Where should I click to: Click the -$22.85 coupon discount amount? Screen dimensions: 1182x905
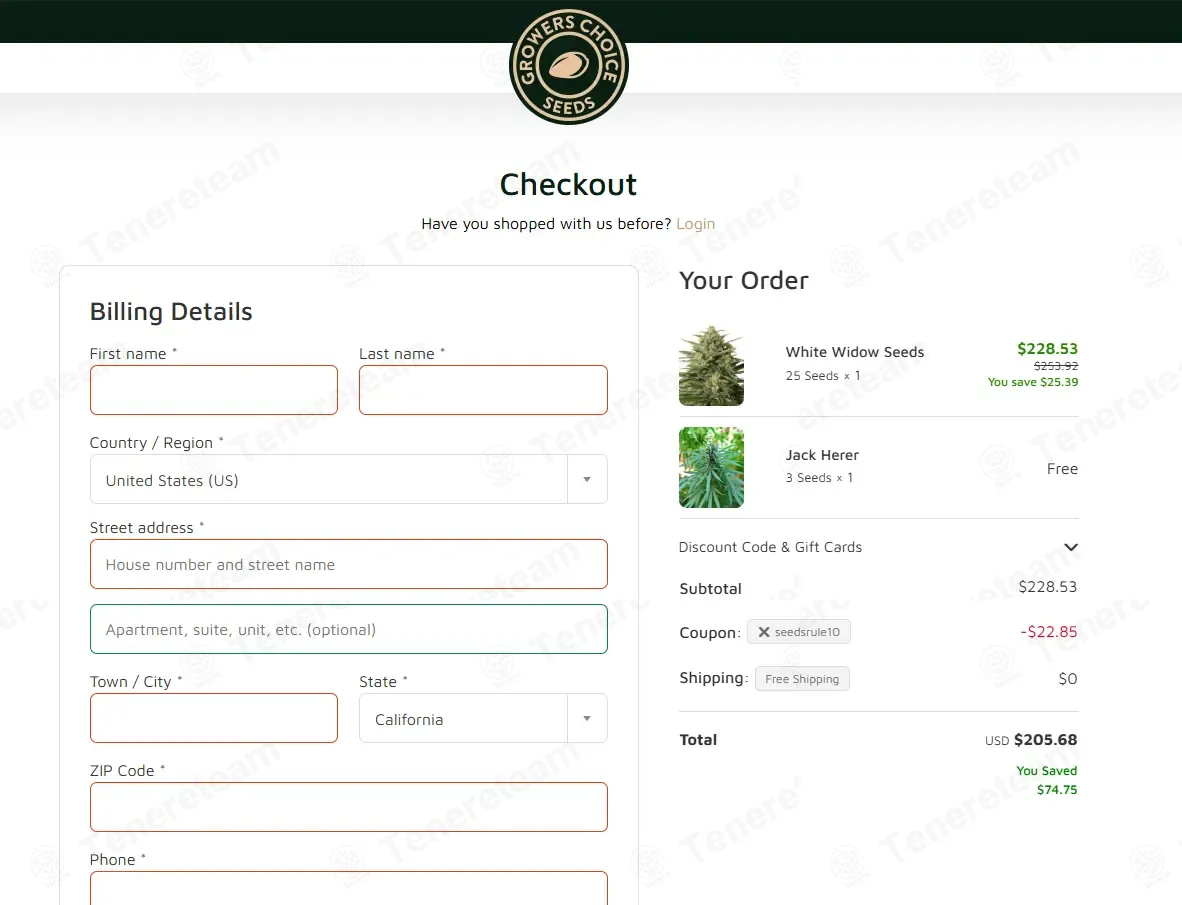pos(1048,632)
